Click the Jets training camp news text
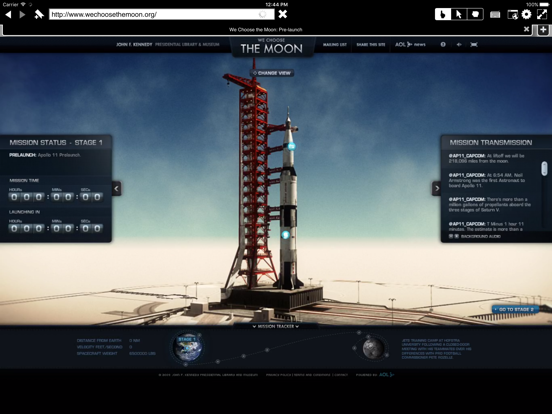Screen dimensions: 552x414 pyautogui.click(x=436, y=349)
